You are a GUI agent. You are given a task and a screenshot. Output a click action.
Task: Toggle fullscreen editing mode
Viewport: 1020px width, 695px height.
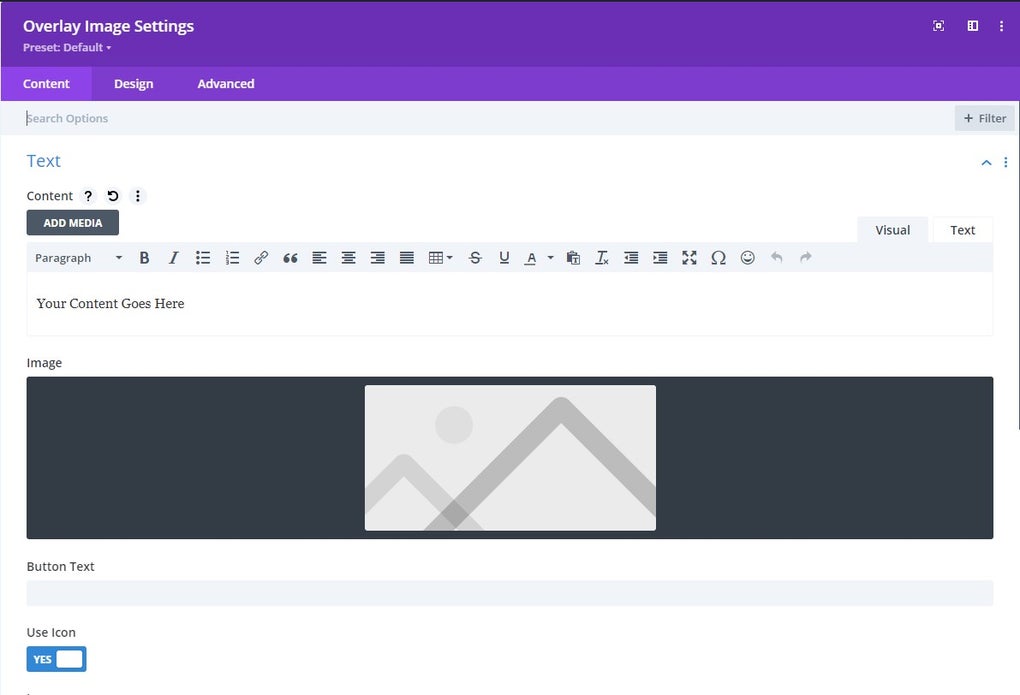[689, 257]
